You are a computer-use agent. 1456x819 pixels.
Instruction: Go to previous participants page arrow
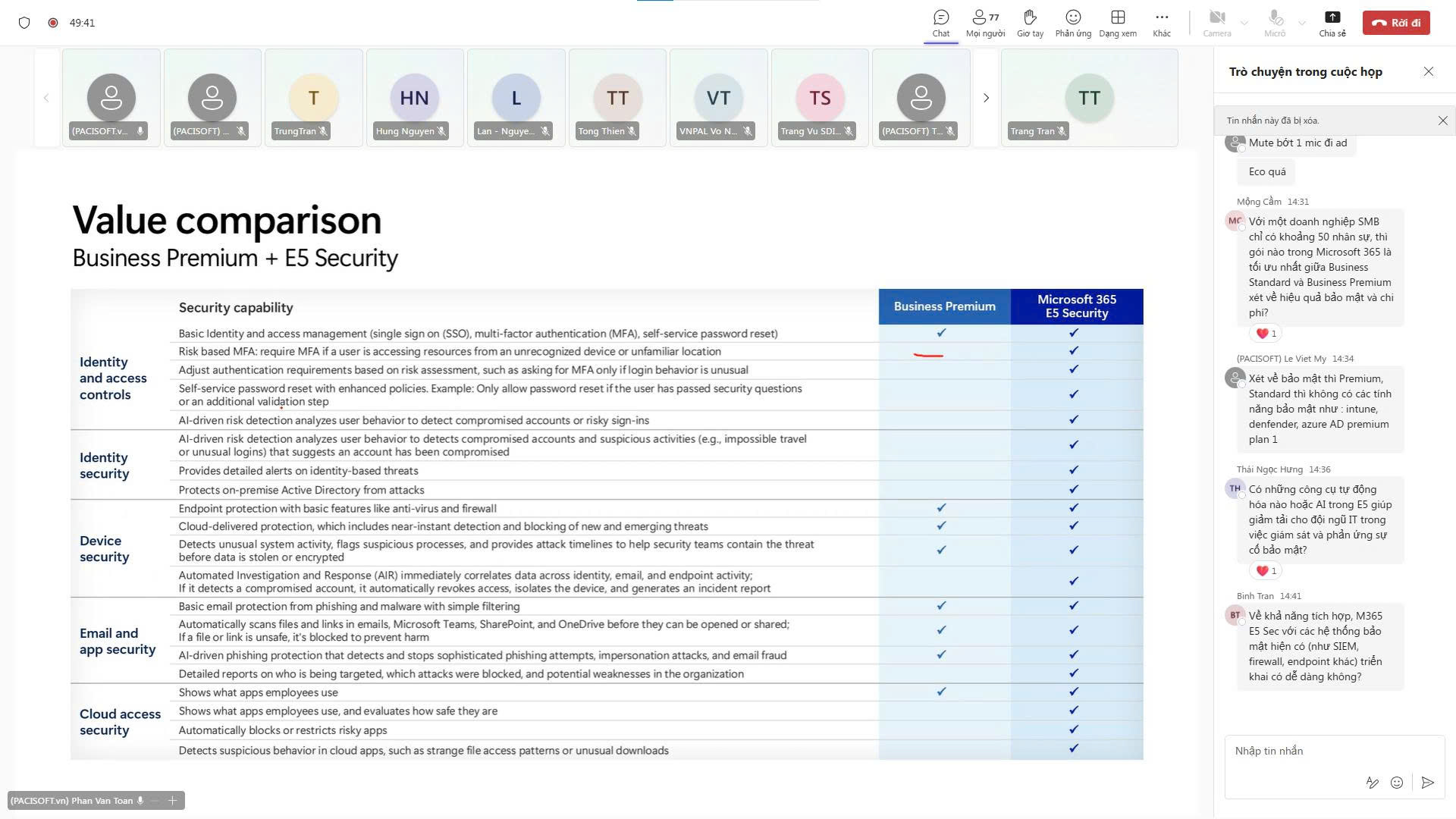pyautogui.click(x=46, y=98)
